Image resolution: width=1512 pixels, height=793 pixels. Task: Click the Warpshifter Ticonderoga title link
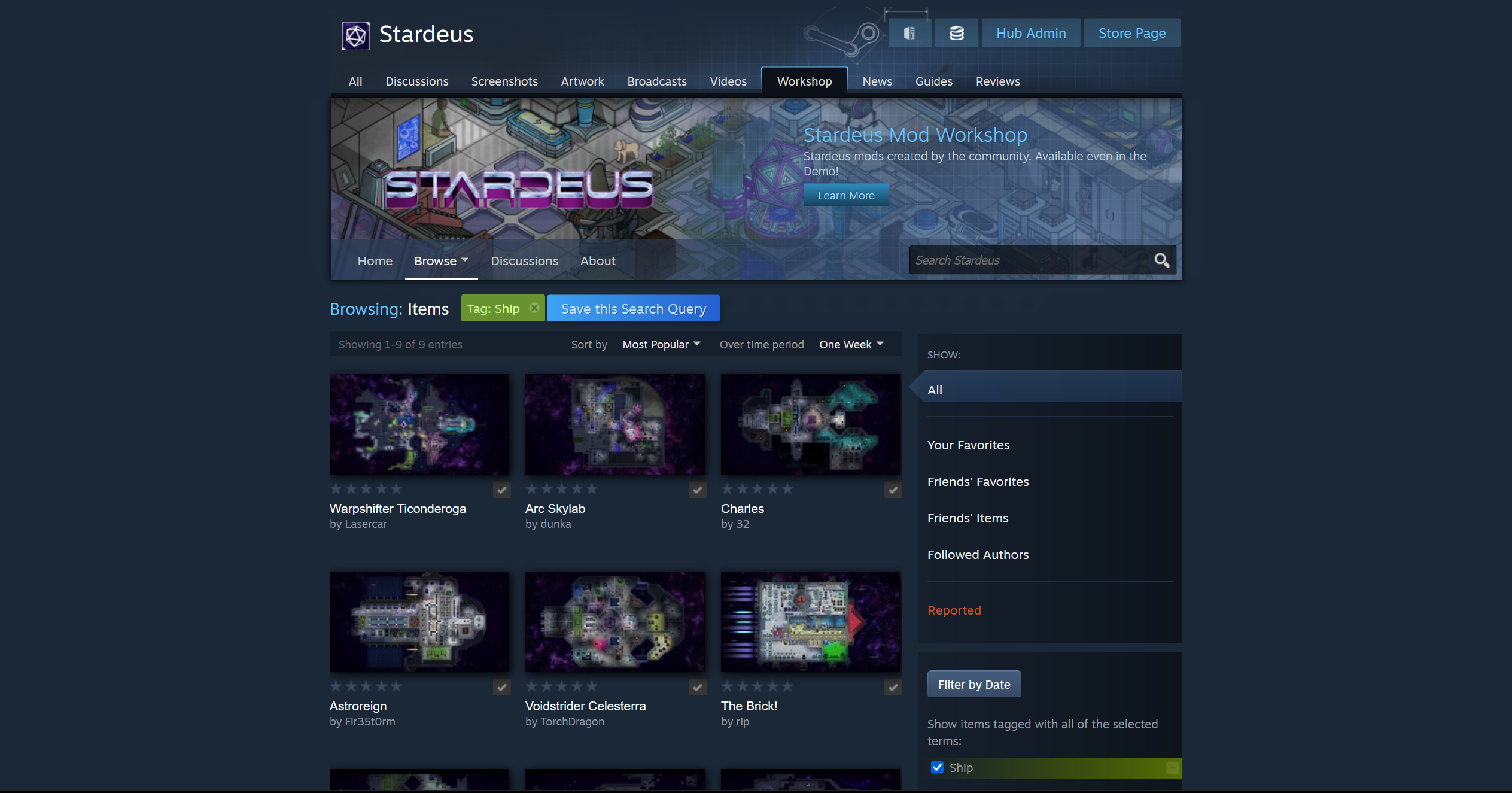click(398, 509)
